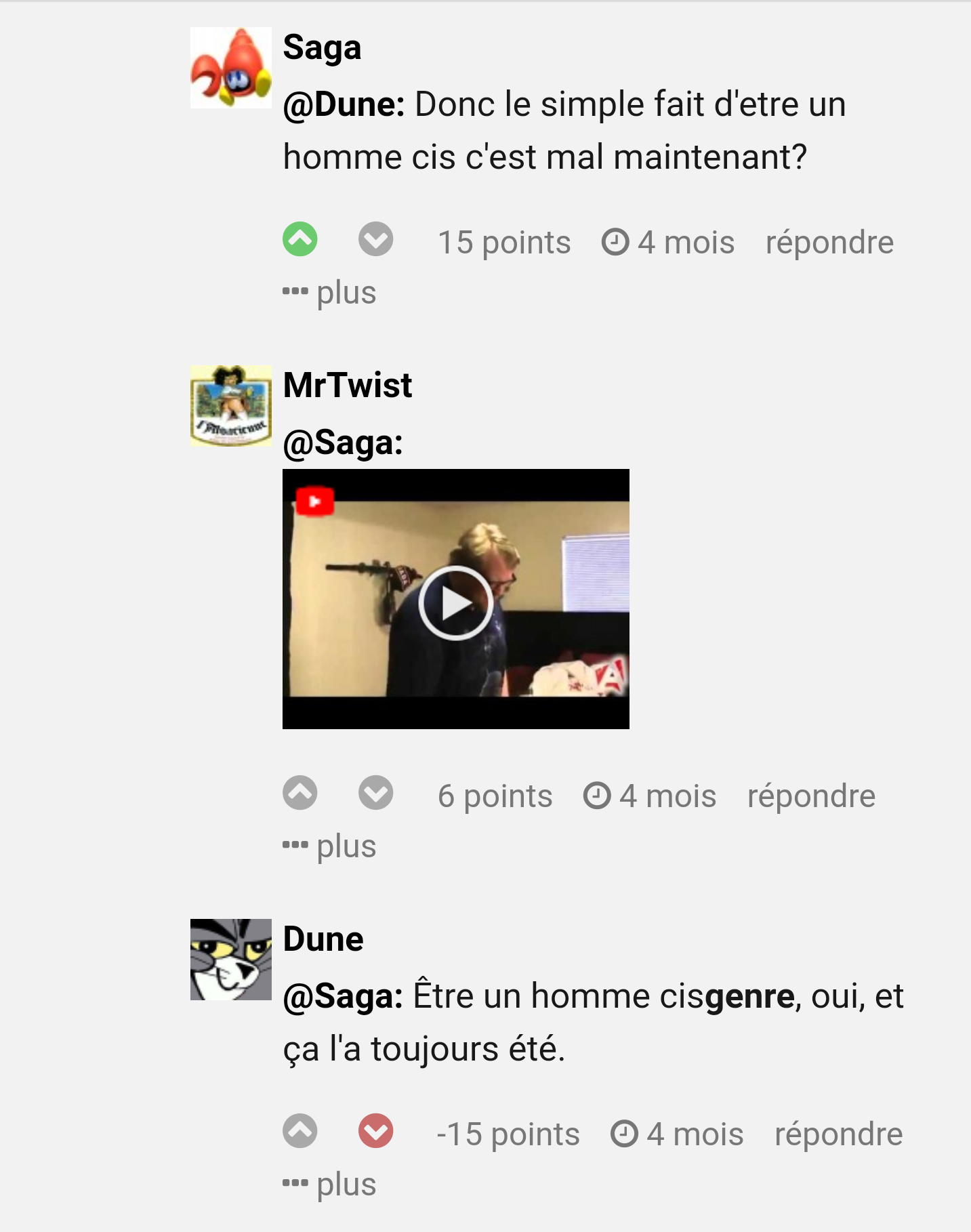971x1232 pixels.
Task: Downvote Saga's comment about homme cis
Action: tap(376, 239)
